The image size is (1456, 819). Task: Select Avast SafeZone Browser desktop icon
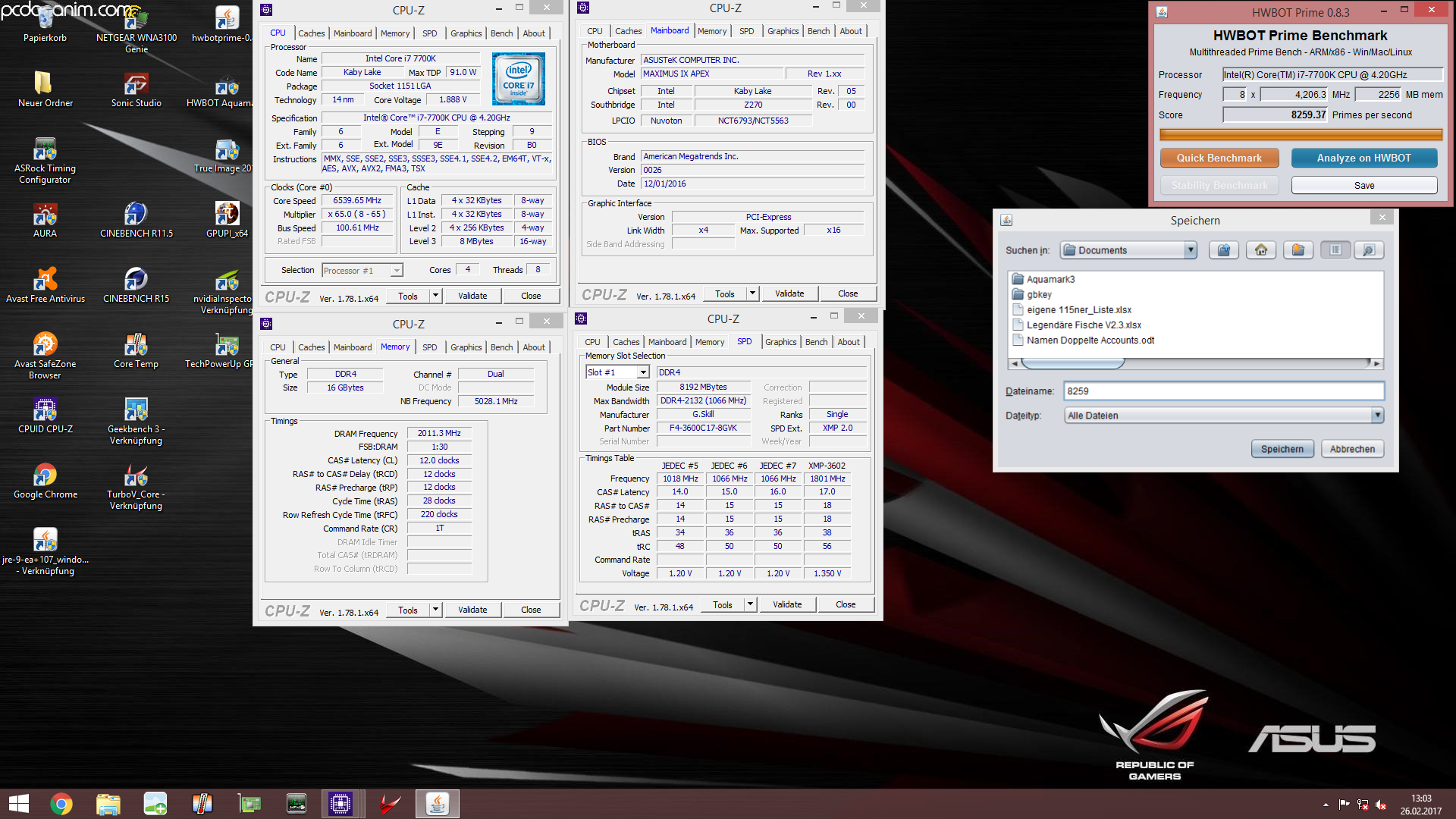(45, 355)
